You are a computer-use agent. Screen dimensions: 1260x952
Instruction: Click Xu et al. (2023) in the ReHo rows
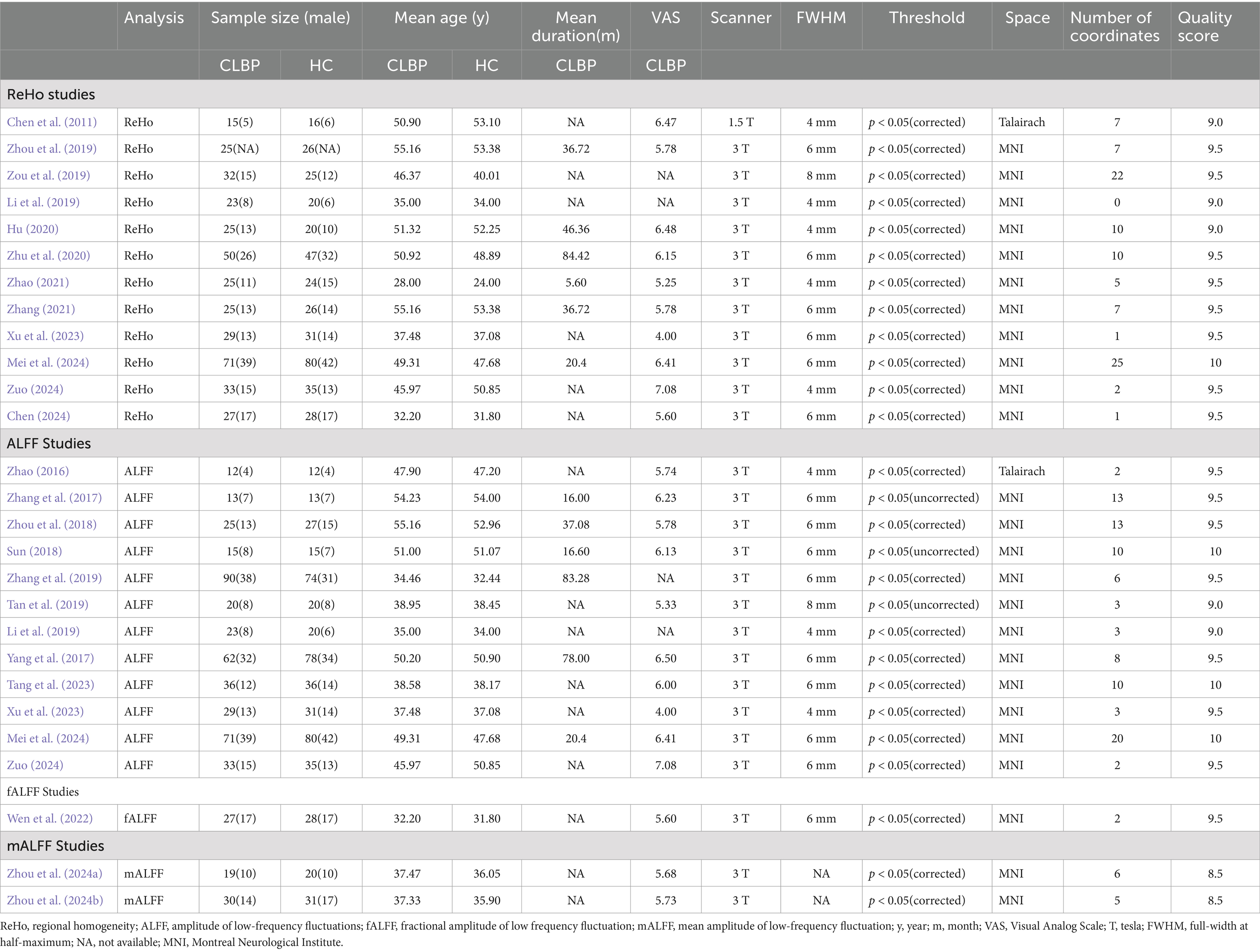tap(45, 336)
